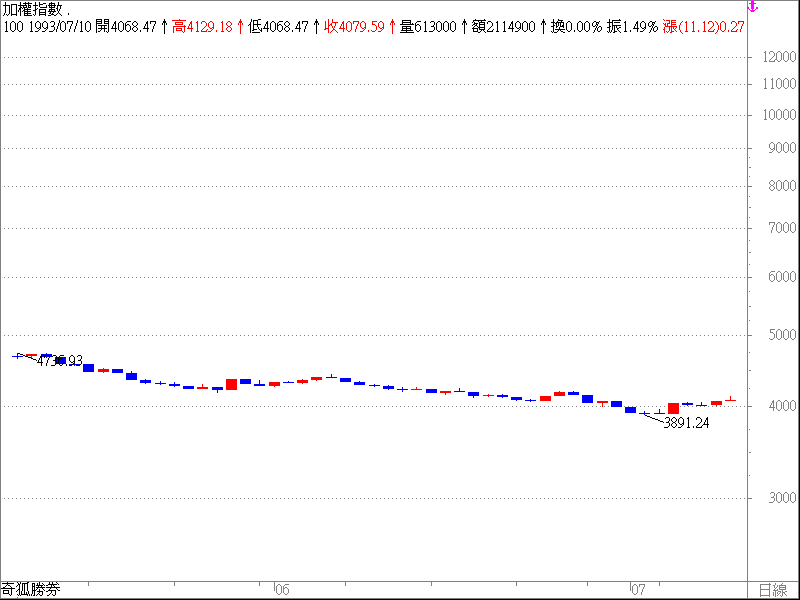Screen dimensions: 800x600
Task: Click the 漲(11.12)0.27 change value
Action: point(703,27)
